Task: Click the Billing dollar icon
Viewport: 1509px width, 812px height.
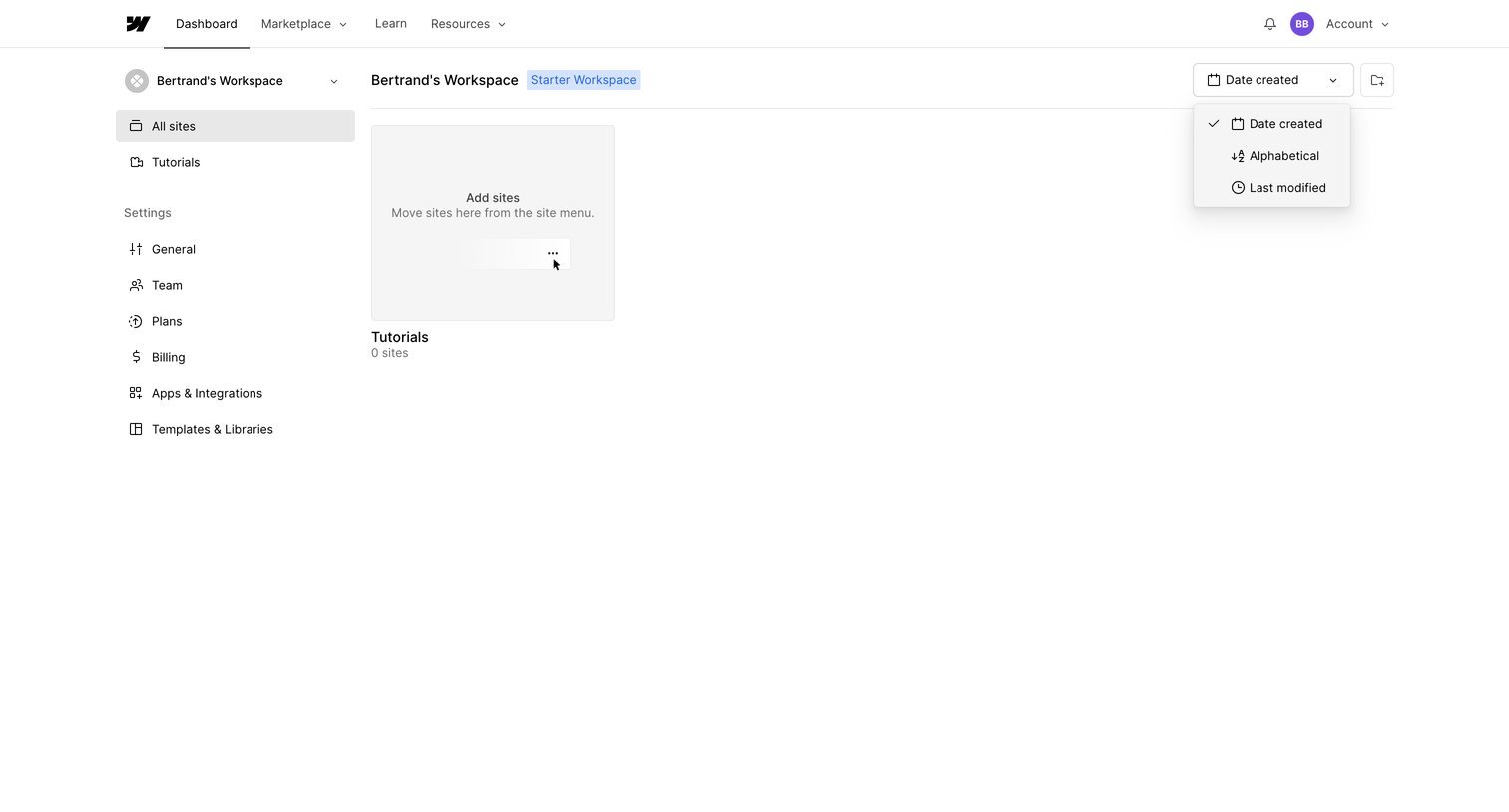Action: [136, 357]
